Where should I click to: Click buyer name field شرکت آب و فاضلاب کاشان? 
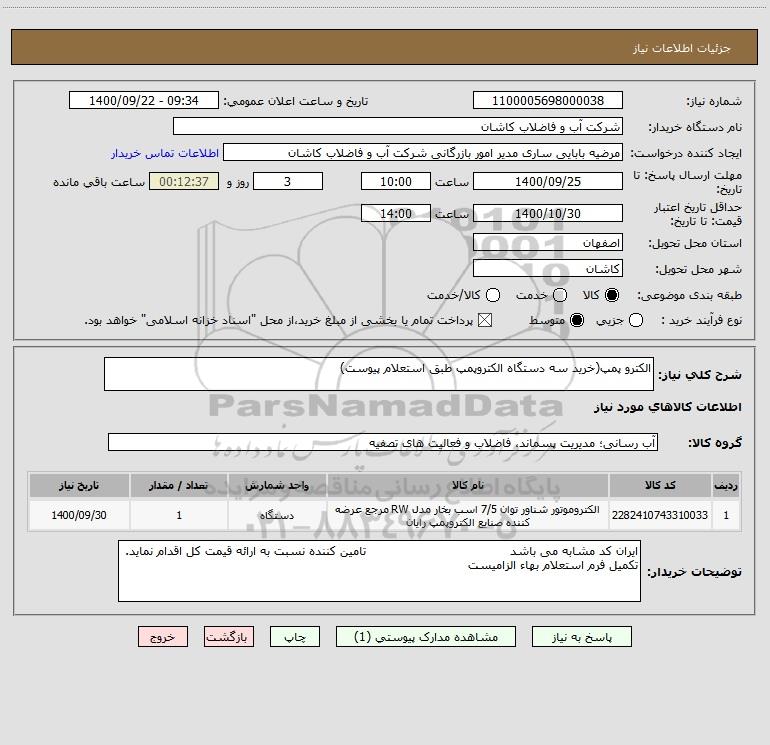click(398, 127)
